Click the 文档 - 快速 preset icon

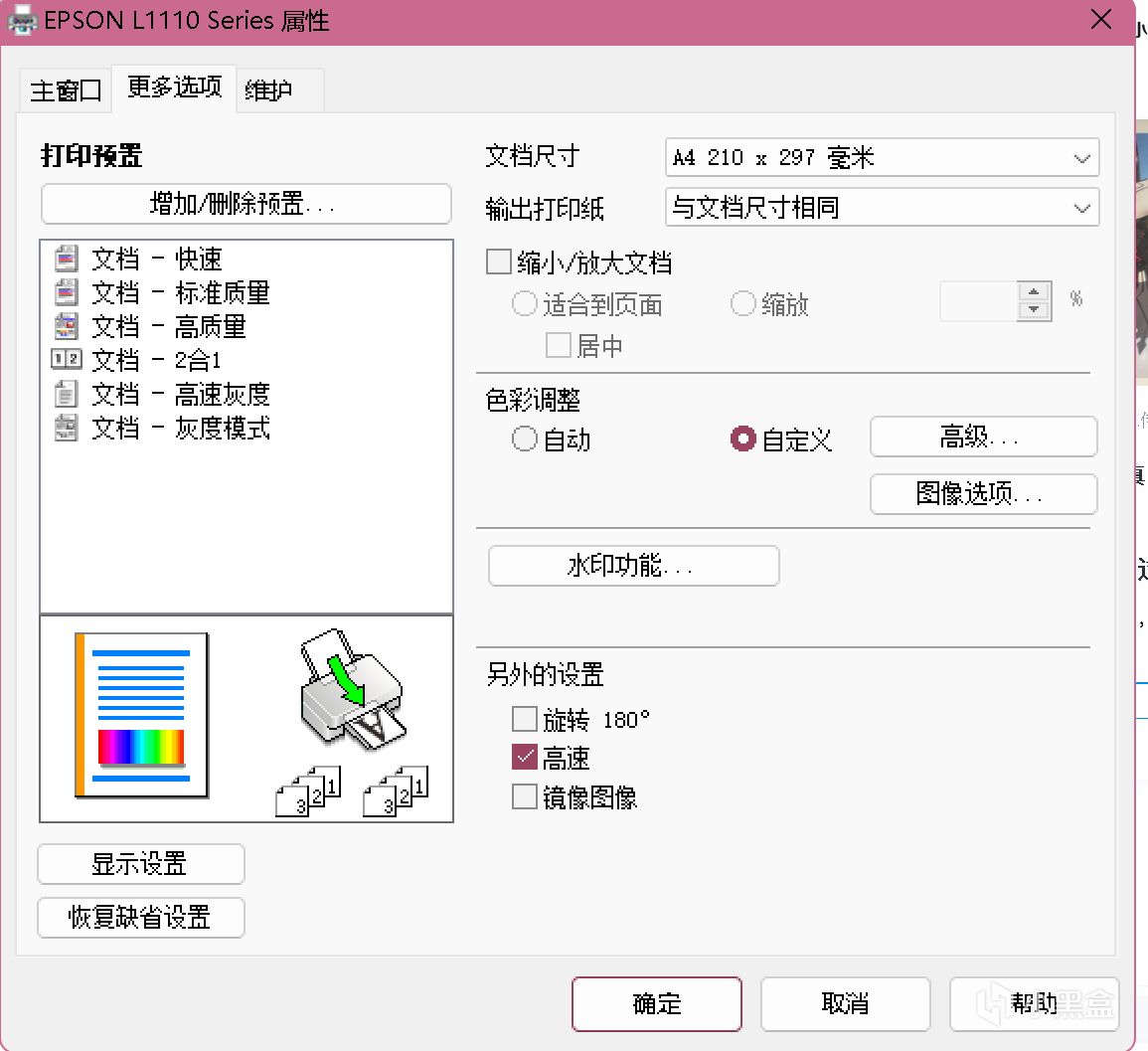66,259
